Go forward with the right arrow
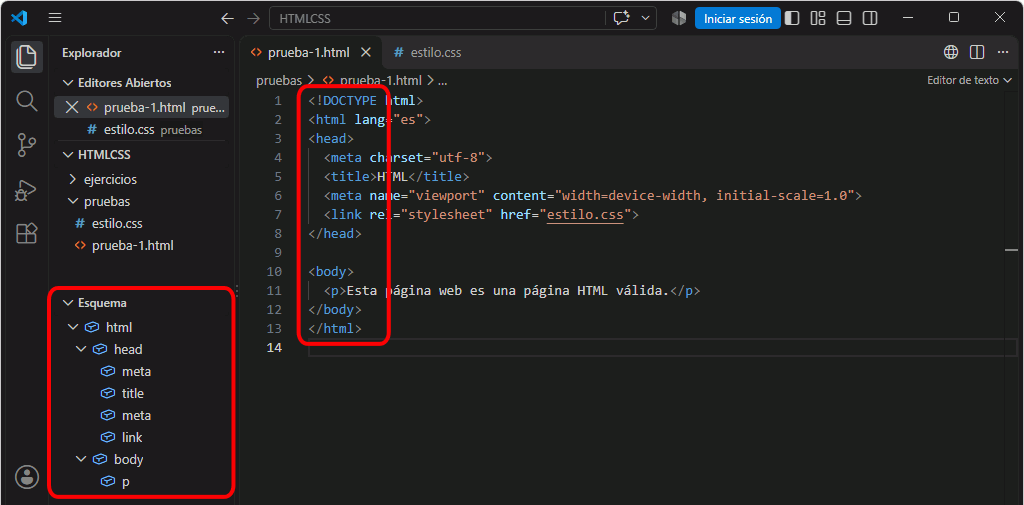The image size is (1024, 505). point(253,18)
